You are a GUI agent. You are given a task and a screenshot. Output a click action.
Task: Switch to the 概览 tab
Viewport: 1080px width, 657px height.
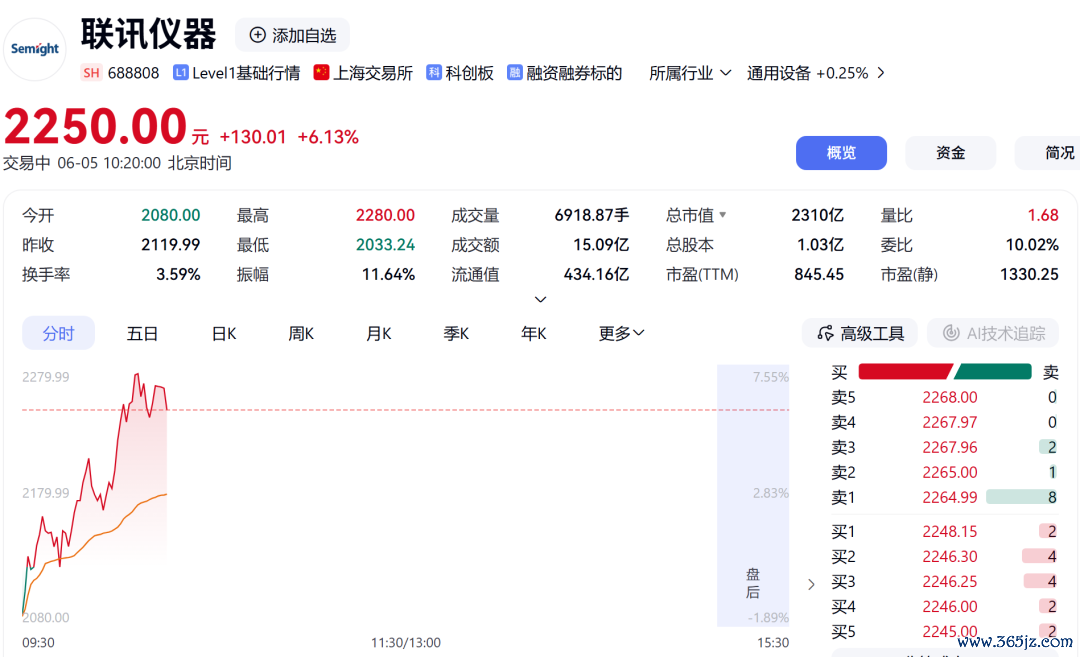[x=841, y=153]
